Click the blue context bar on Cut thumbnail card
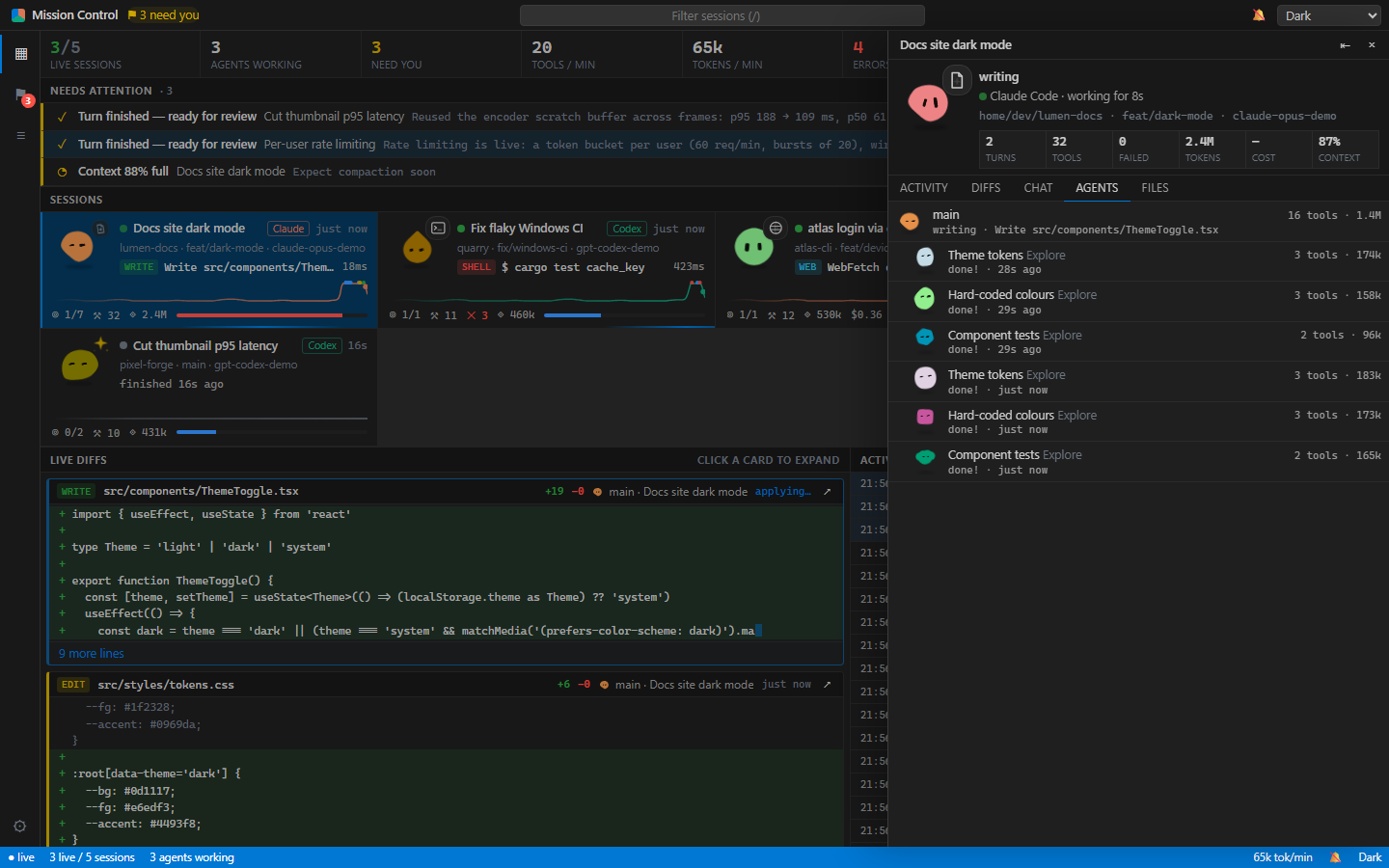1389x868 pixels. [x=272, y=432]
